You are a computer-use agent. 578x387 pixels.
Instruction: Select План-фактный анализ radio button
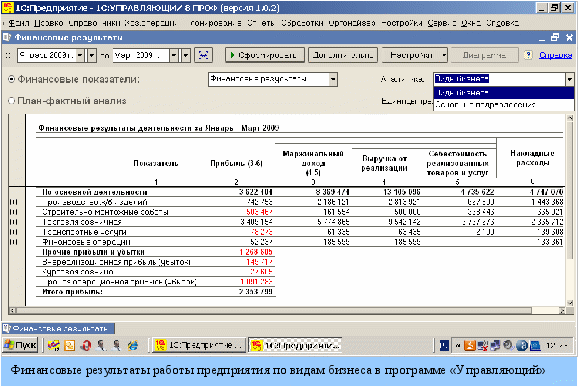coord(11,101)
